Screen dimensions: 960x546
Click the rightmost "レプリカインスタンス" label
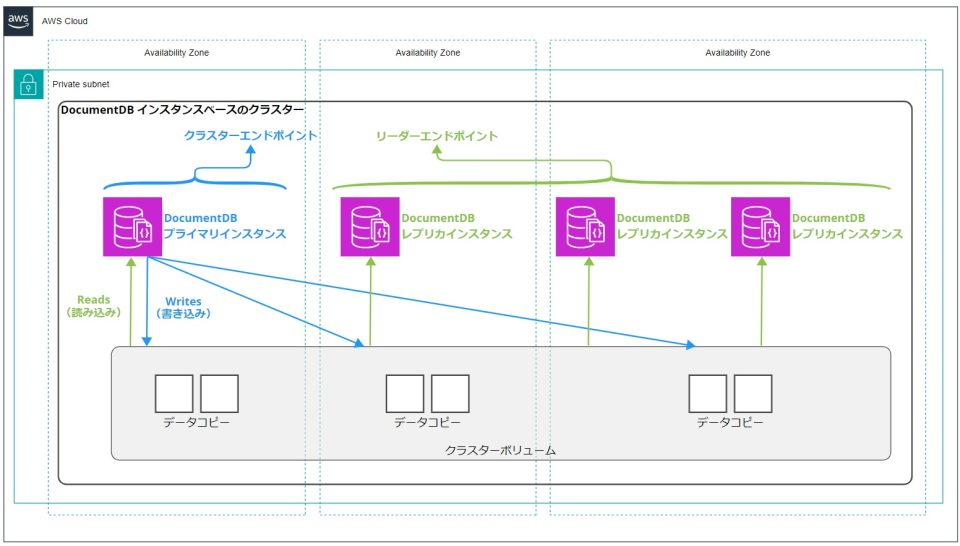pyautogui.click(x=847, y=234)
